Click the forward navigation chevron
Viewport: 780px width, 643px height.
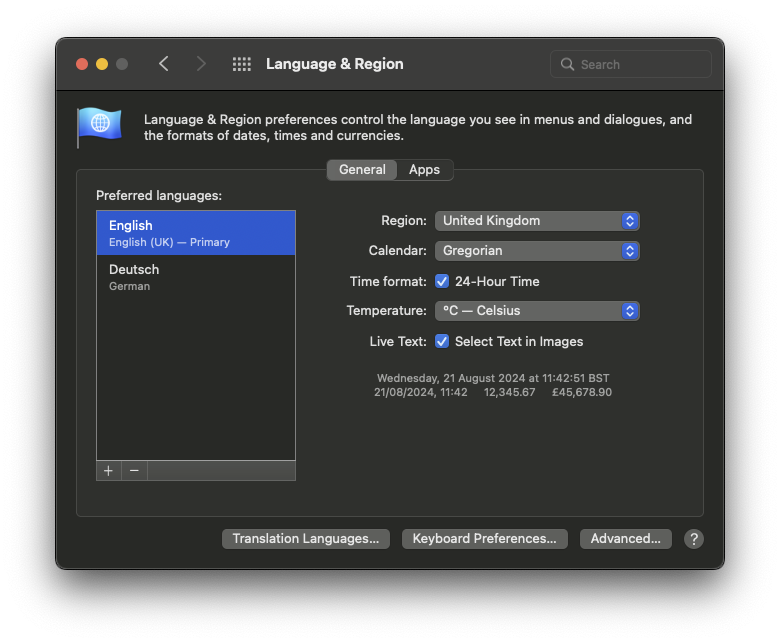(201, 64)
